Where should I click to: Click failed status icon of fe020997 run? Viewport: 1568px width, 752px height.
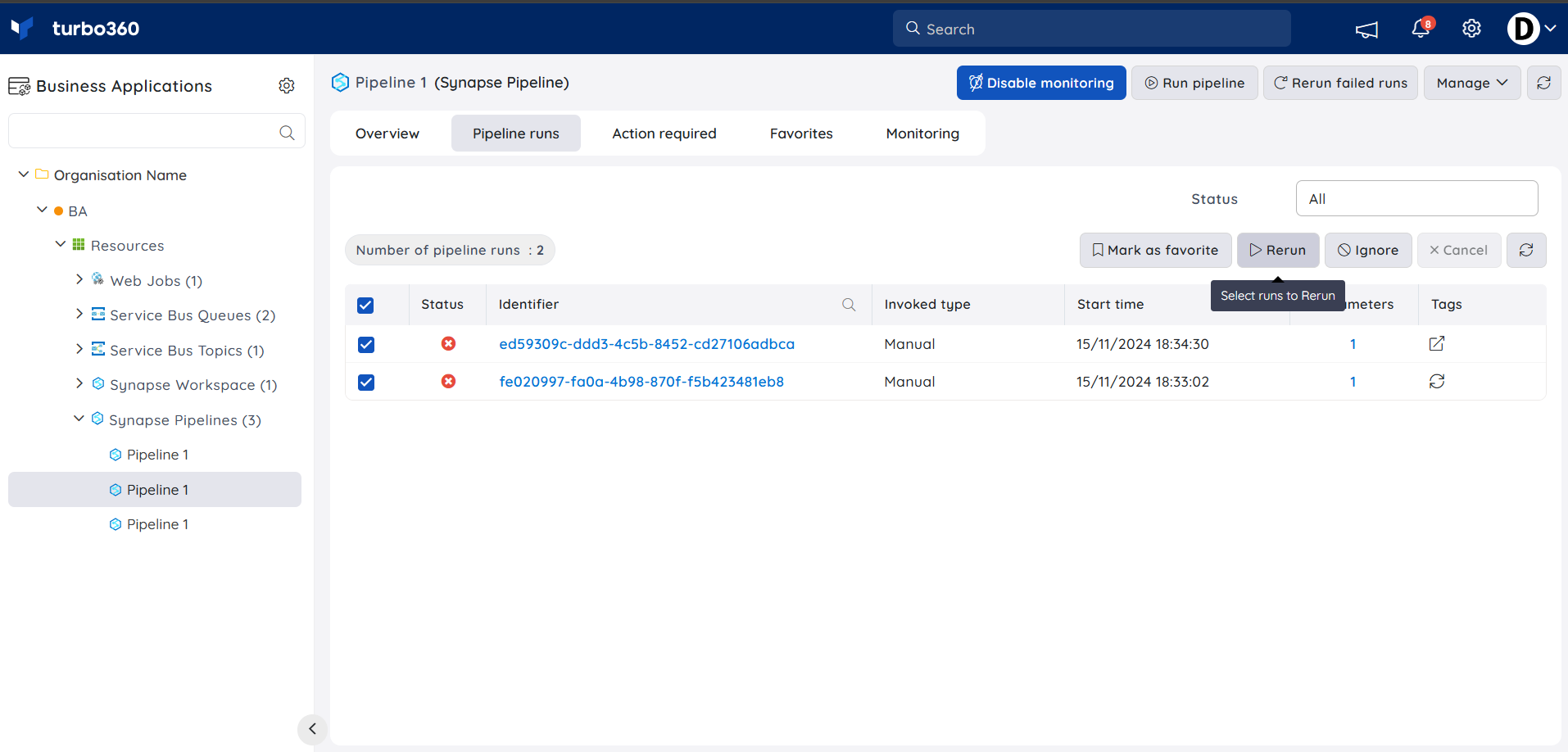tap(448, 382)
